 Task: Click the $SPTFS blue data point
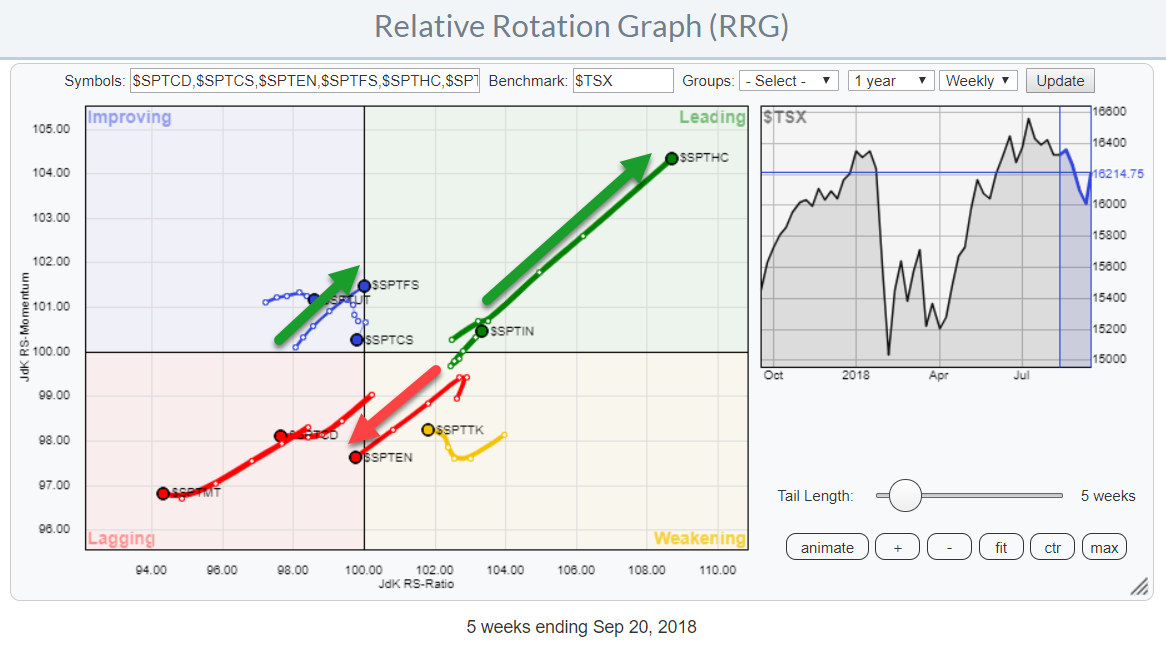[x=364, y=286]
